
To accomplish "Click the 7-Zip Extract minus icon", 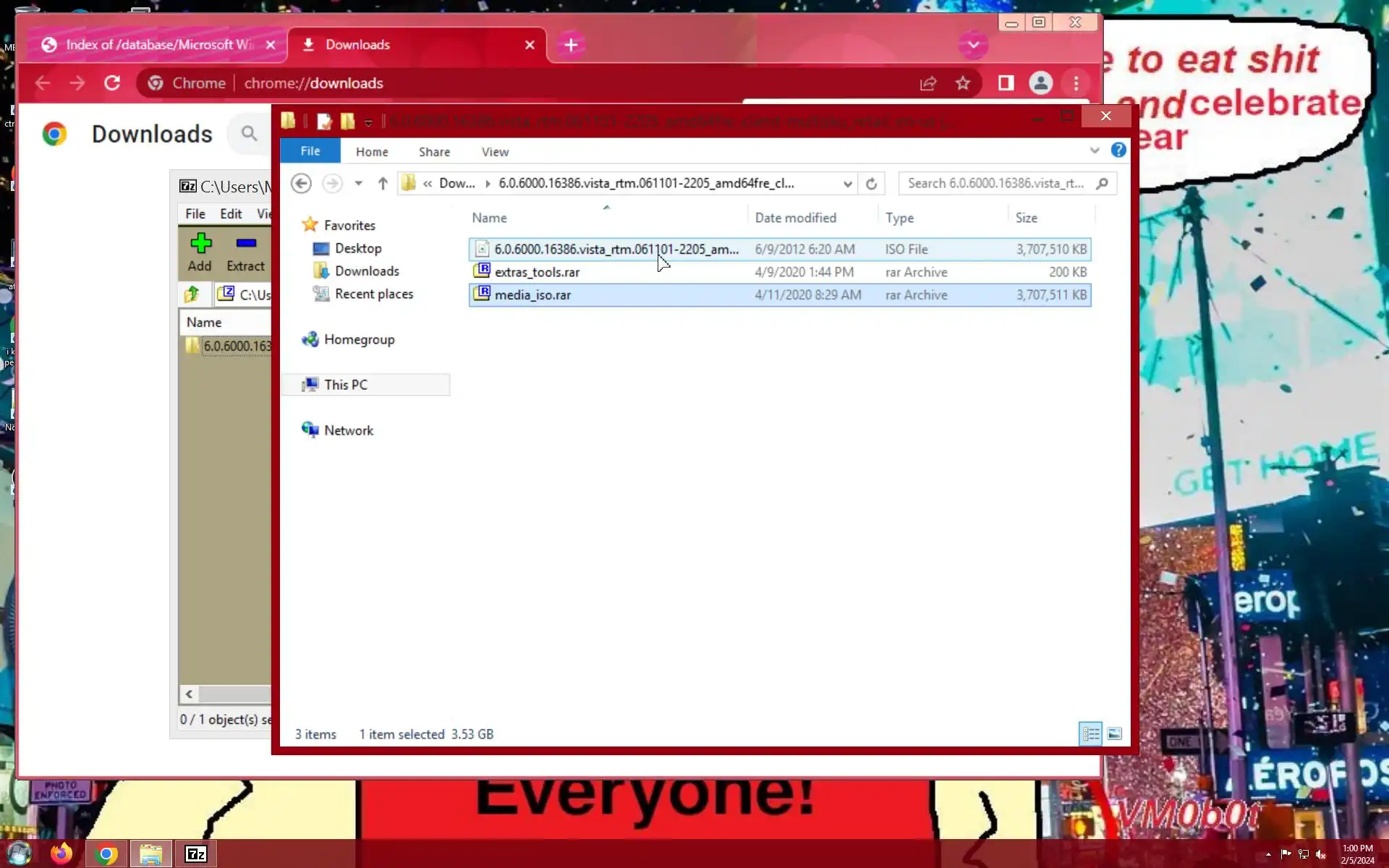I will 246,244.
